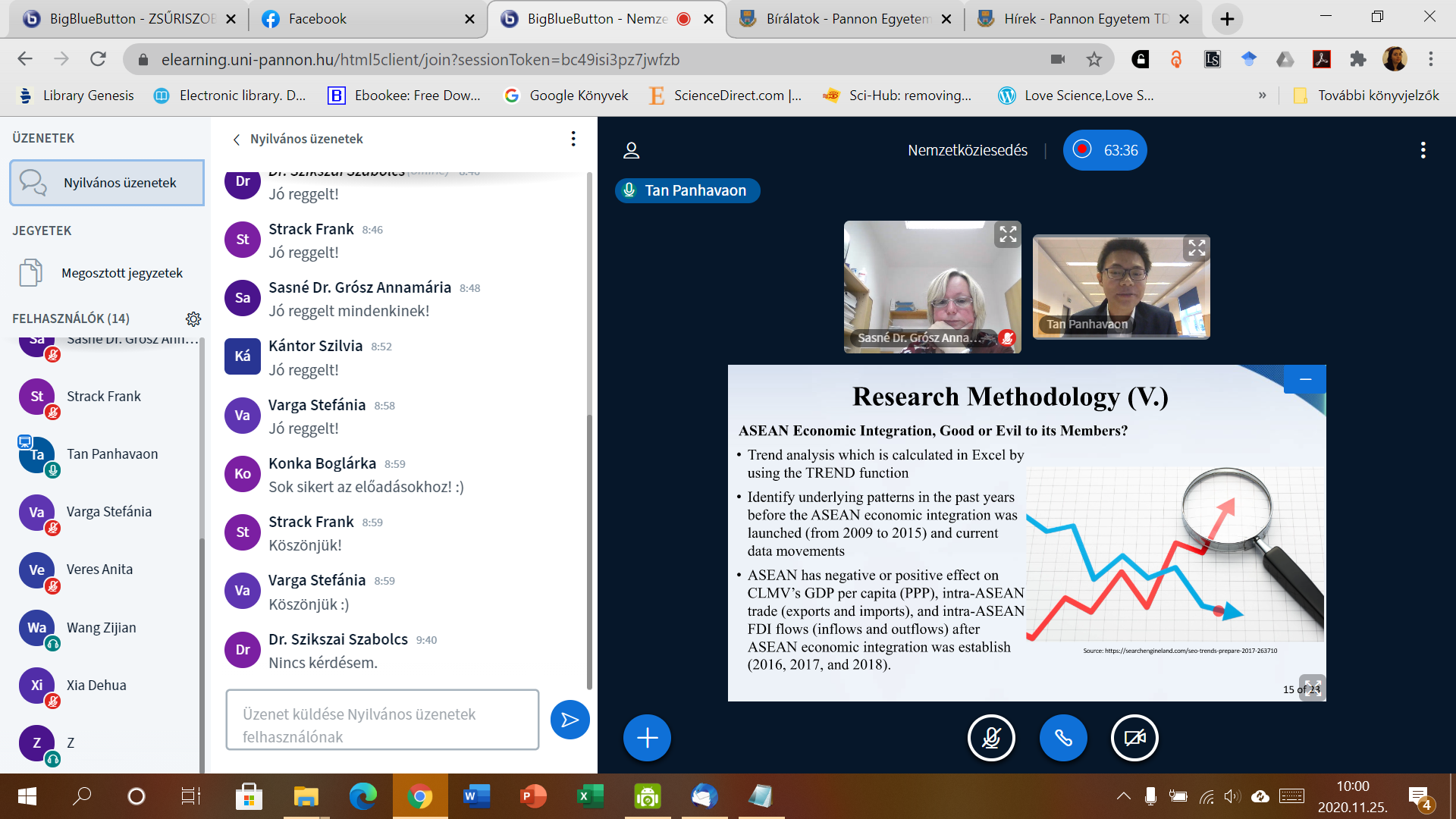Screen dimensions: 1456x819
Task: Leave audio with phone button
Action: [x=1063, y=738]
